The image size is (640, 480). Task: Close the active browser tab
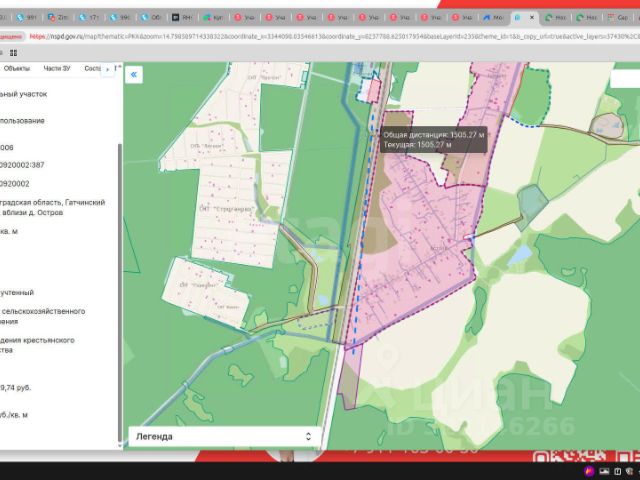532,18
